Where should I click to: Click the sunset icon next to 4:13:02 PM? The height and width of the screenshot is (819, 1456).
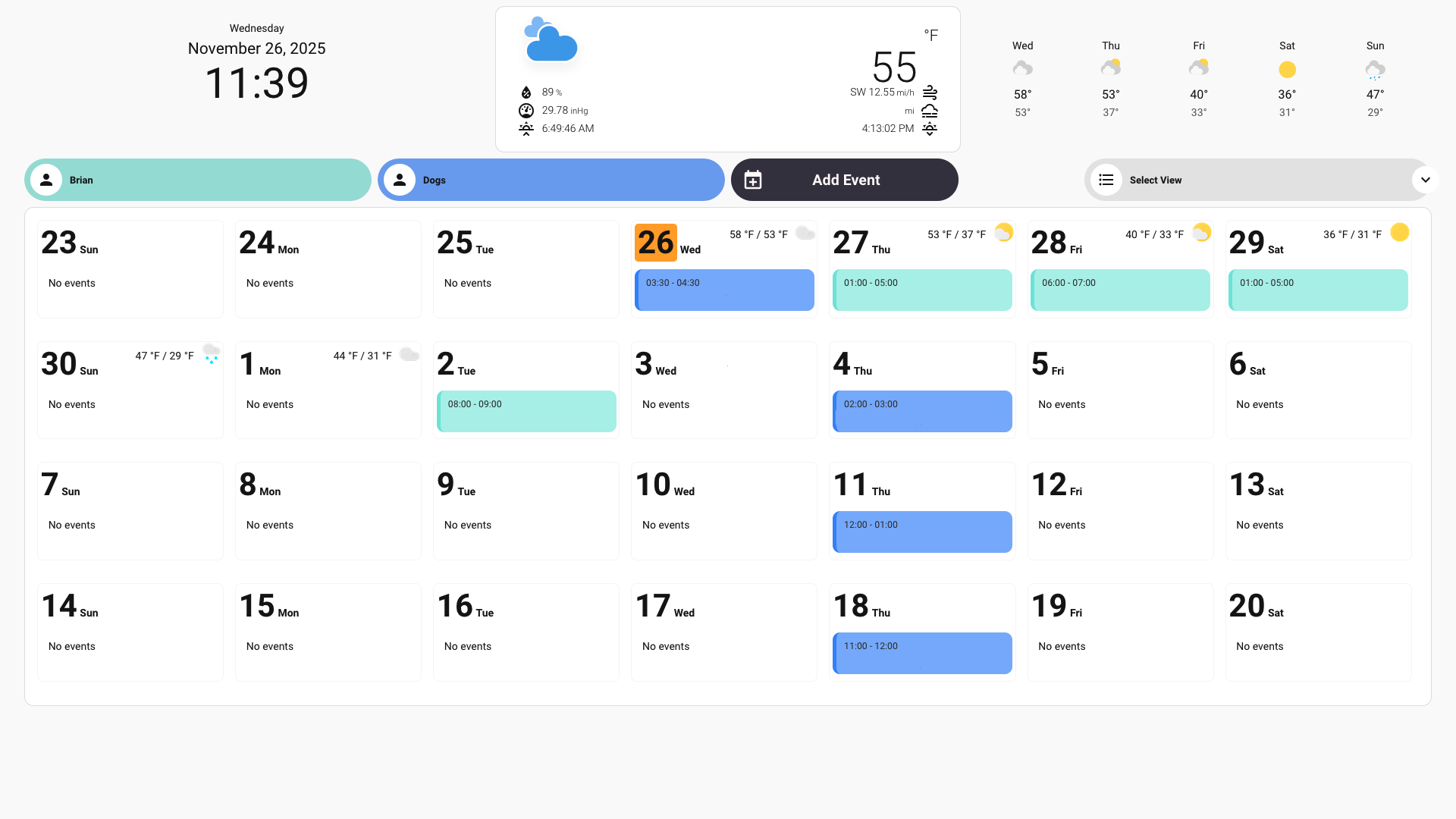point(930,128)
